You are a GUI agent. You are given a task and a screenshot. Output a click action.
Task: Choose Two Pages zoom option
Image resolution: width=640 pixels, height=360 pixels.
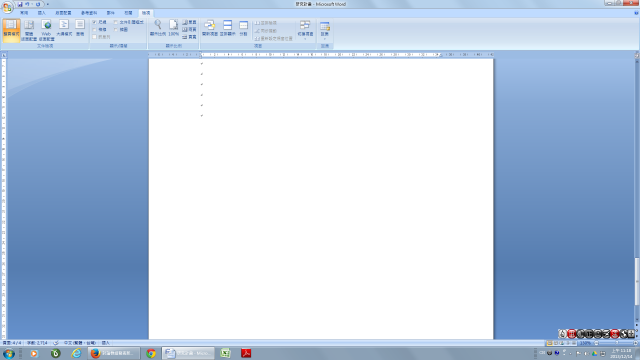coord(189,29)
